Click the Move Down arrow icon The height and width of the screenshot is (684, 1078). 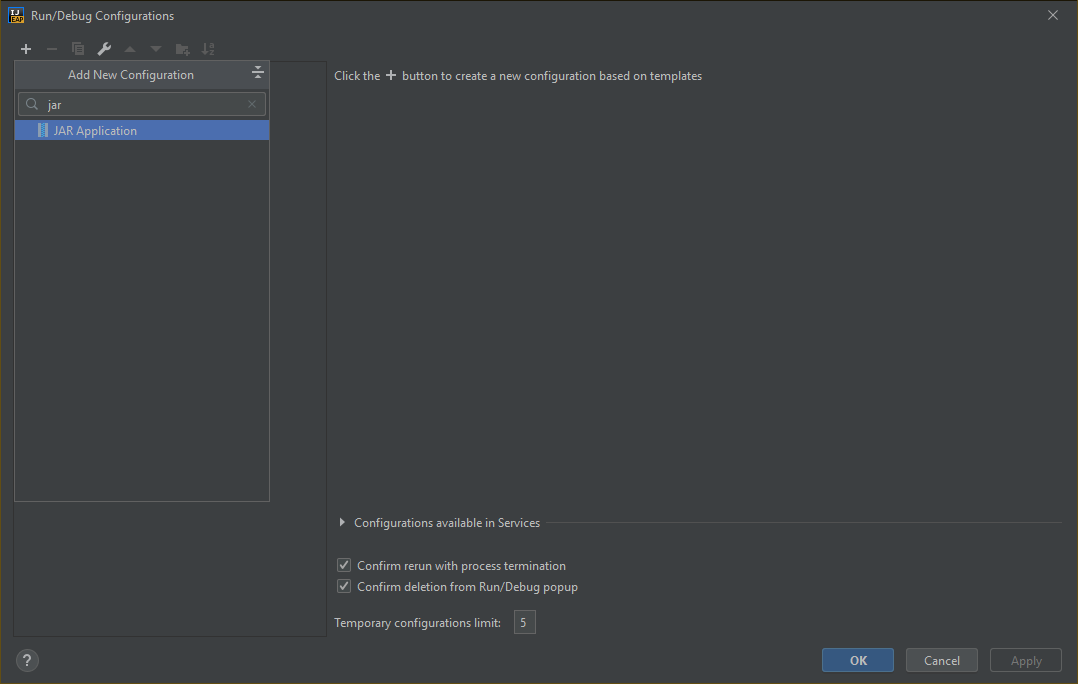(156, 49)
